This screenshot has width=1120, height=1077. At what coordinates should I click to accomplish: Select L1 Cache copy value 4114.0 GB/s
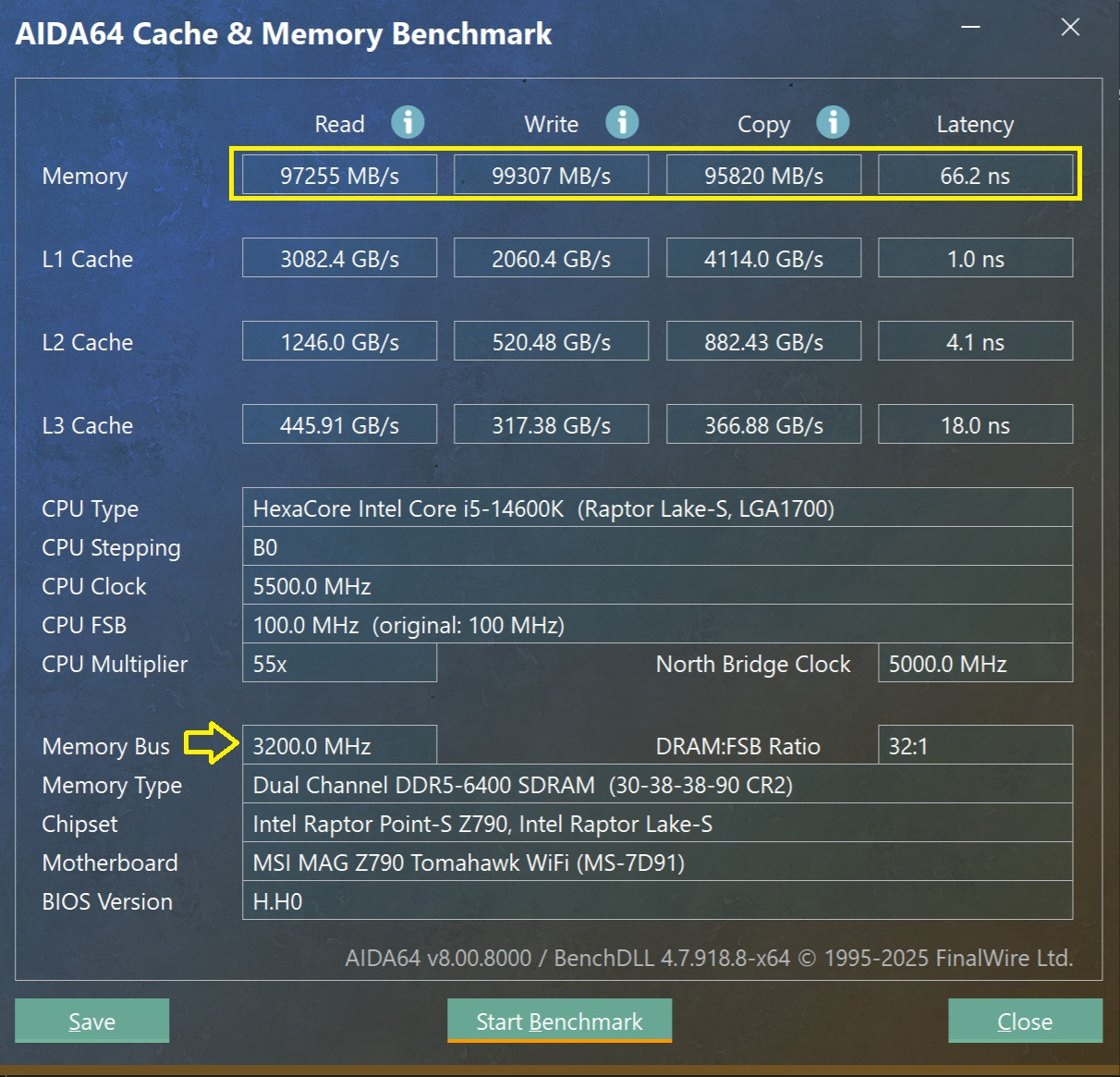point(763,258)
